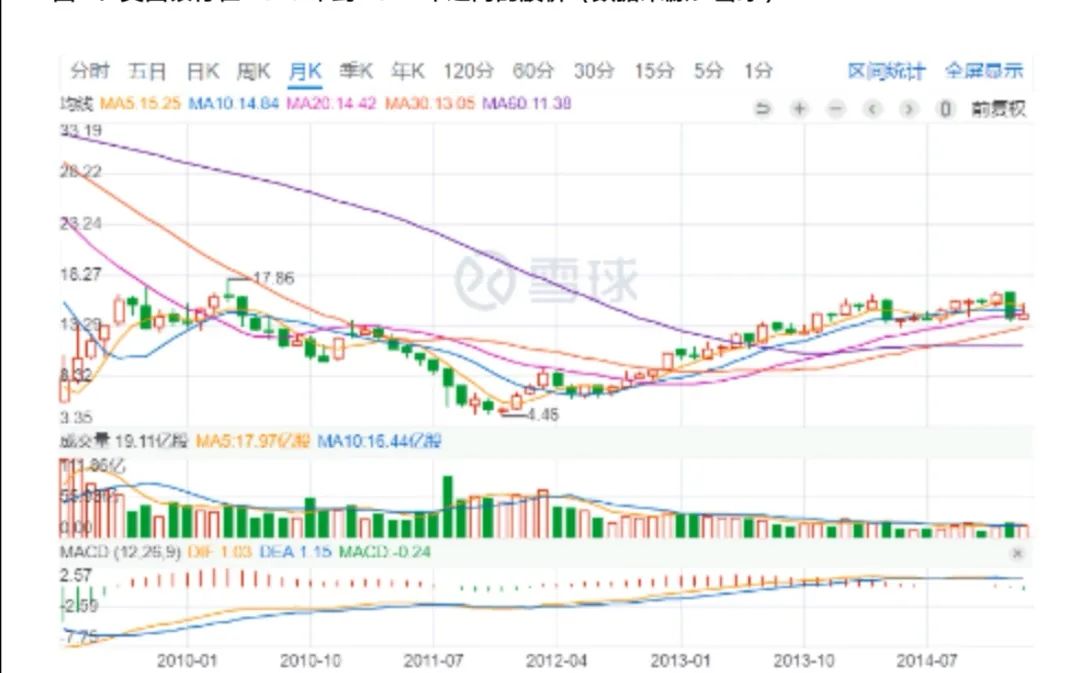Click the round "0" icon in the chart toolbar
1080x673 pixels.
click(x=946, y=109)
